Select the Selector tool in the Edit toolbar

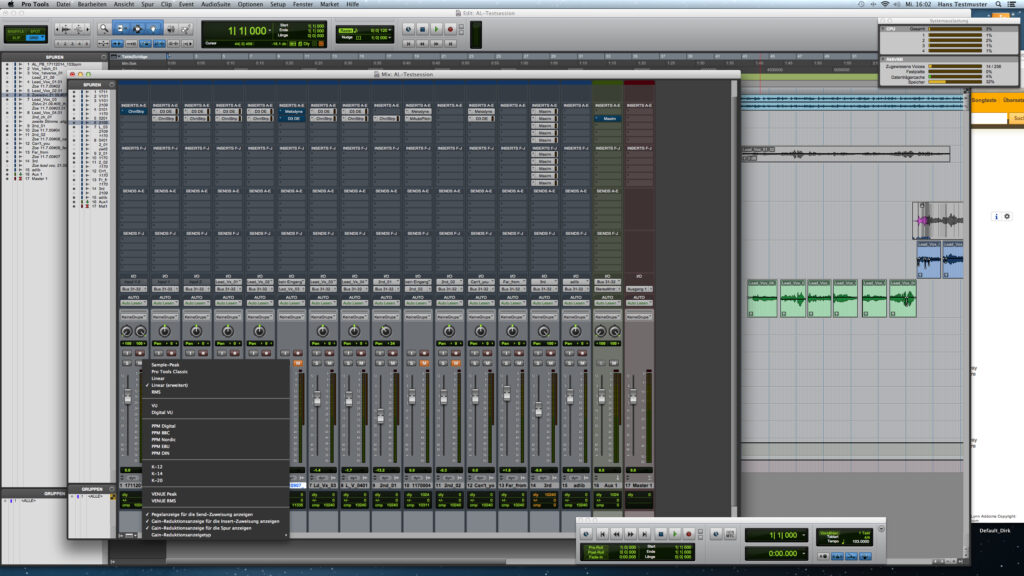137,29
